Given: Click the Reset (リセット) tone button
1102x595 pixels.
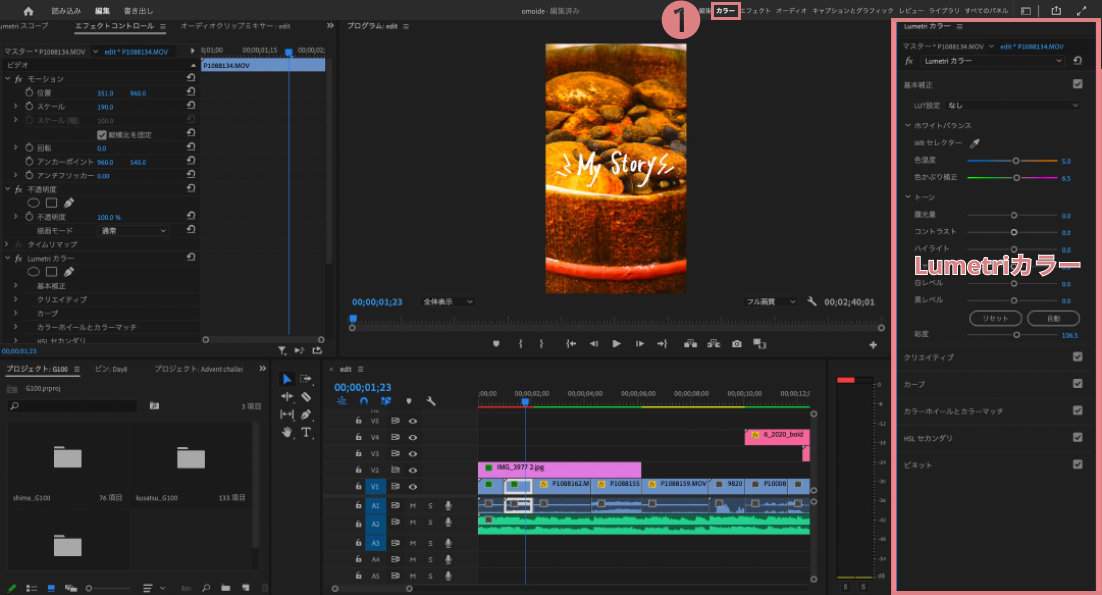Looking at the screenshot, I should [994, 318].
